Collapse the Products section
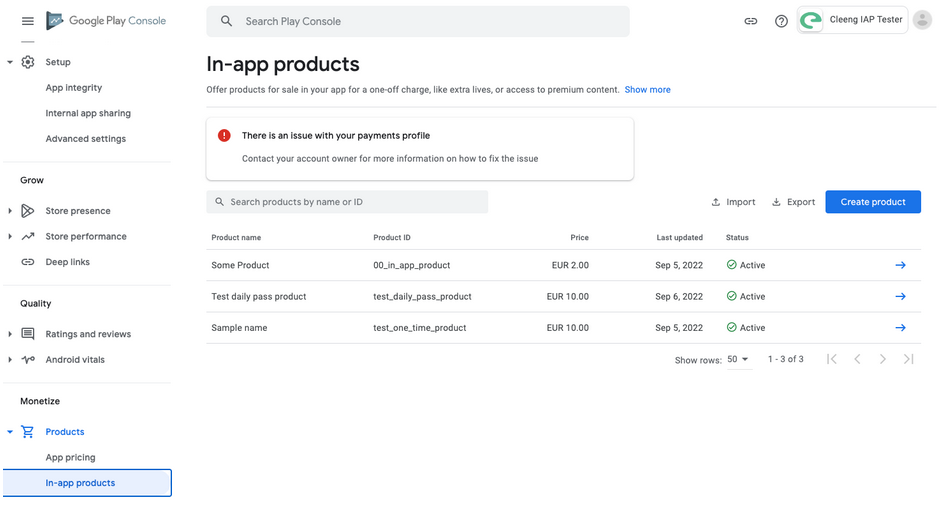Screen dimensions: 941x511 (10, 432)
